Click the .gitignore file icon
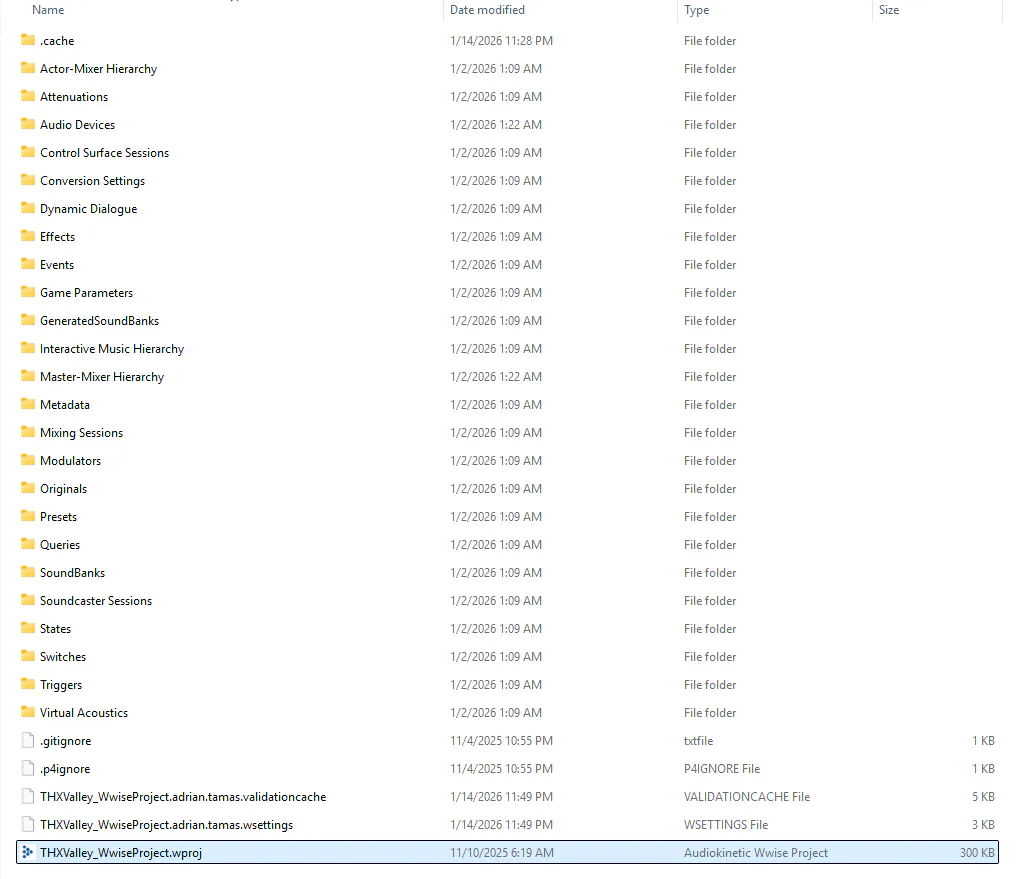Screen dimensions: 1031x879 [x=28, y=740]
